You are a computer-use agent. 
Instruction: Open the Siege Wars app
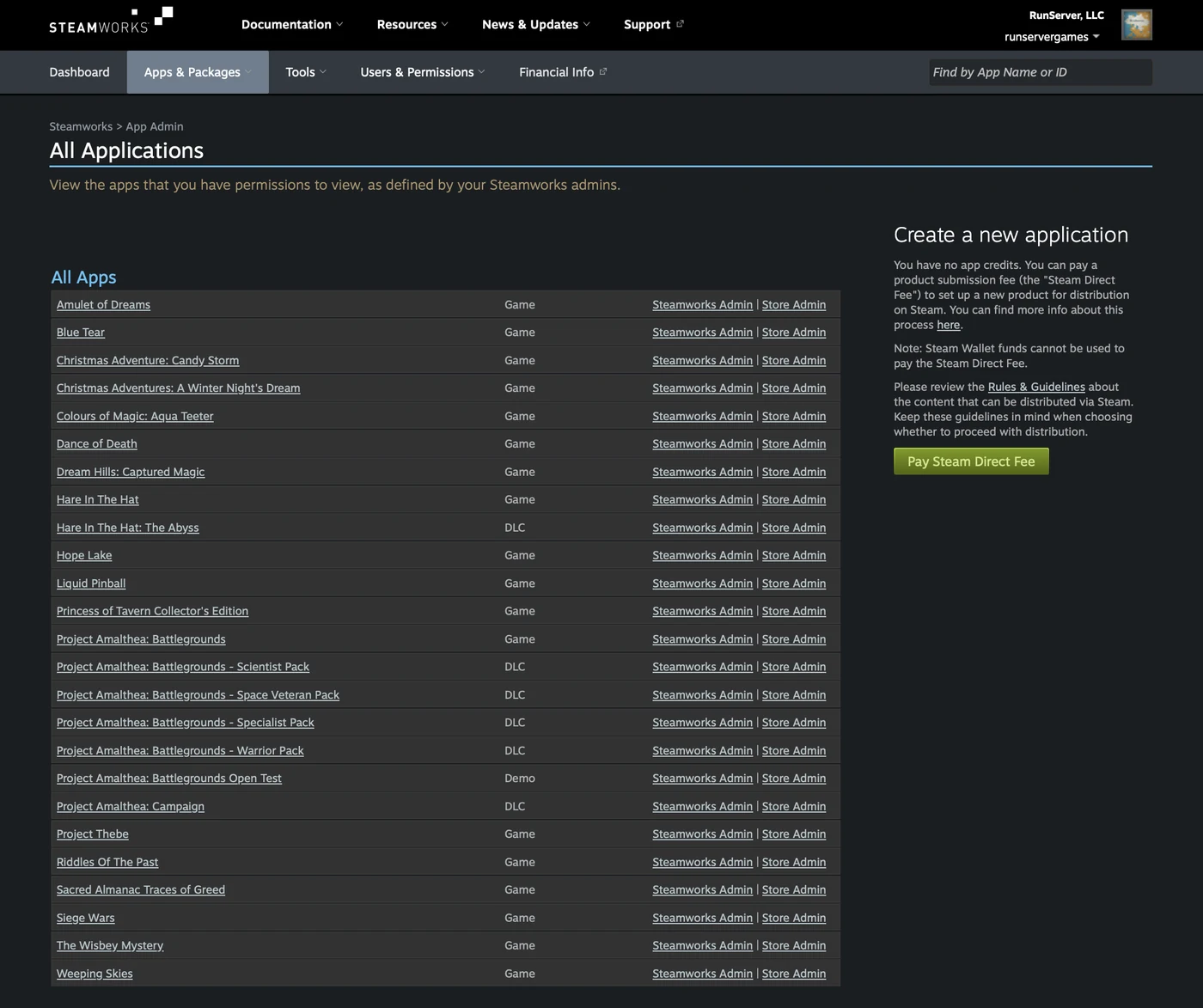click(x=86, y=918)
